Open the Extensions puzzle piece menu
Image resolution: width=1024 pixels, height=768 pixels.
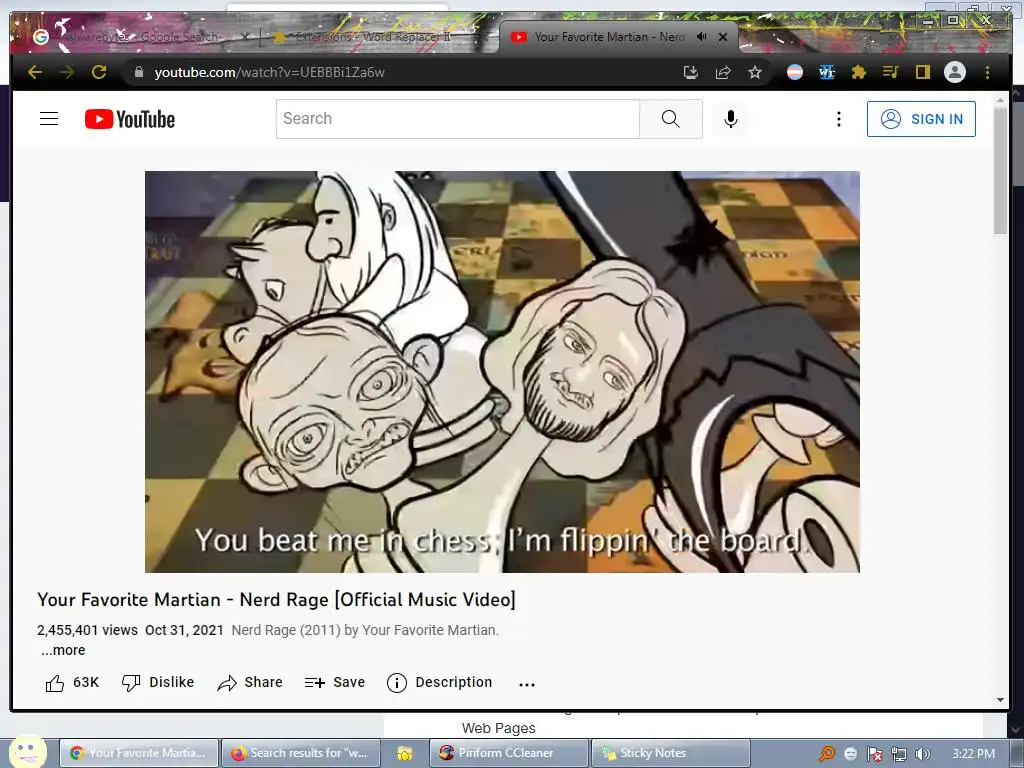click(x=859, y=72)
